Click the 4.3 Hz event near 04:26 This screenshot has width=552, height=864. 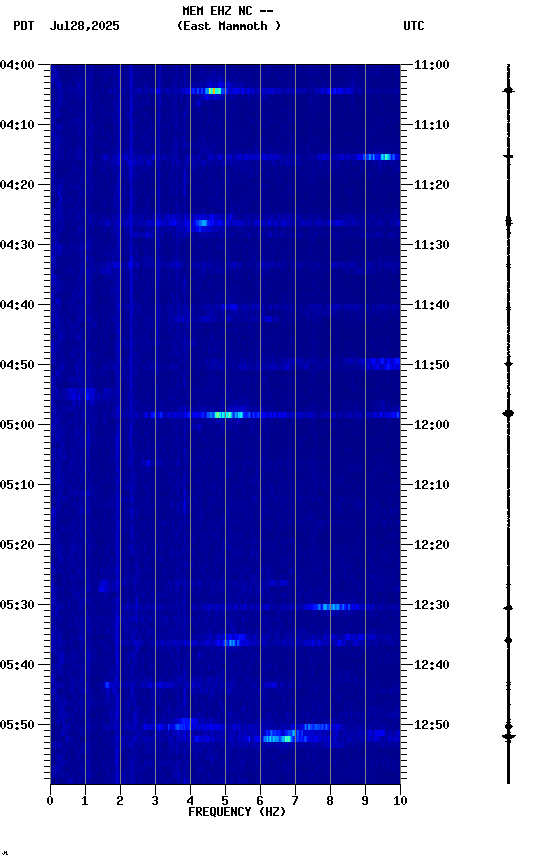tap(202, 223)
